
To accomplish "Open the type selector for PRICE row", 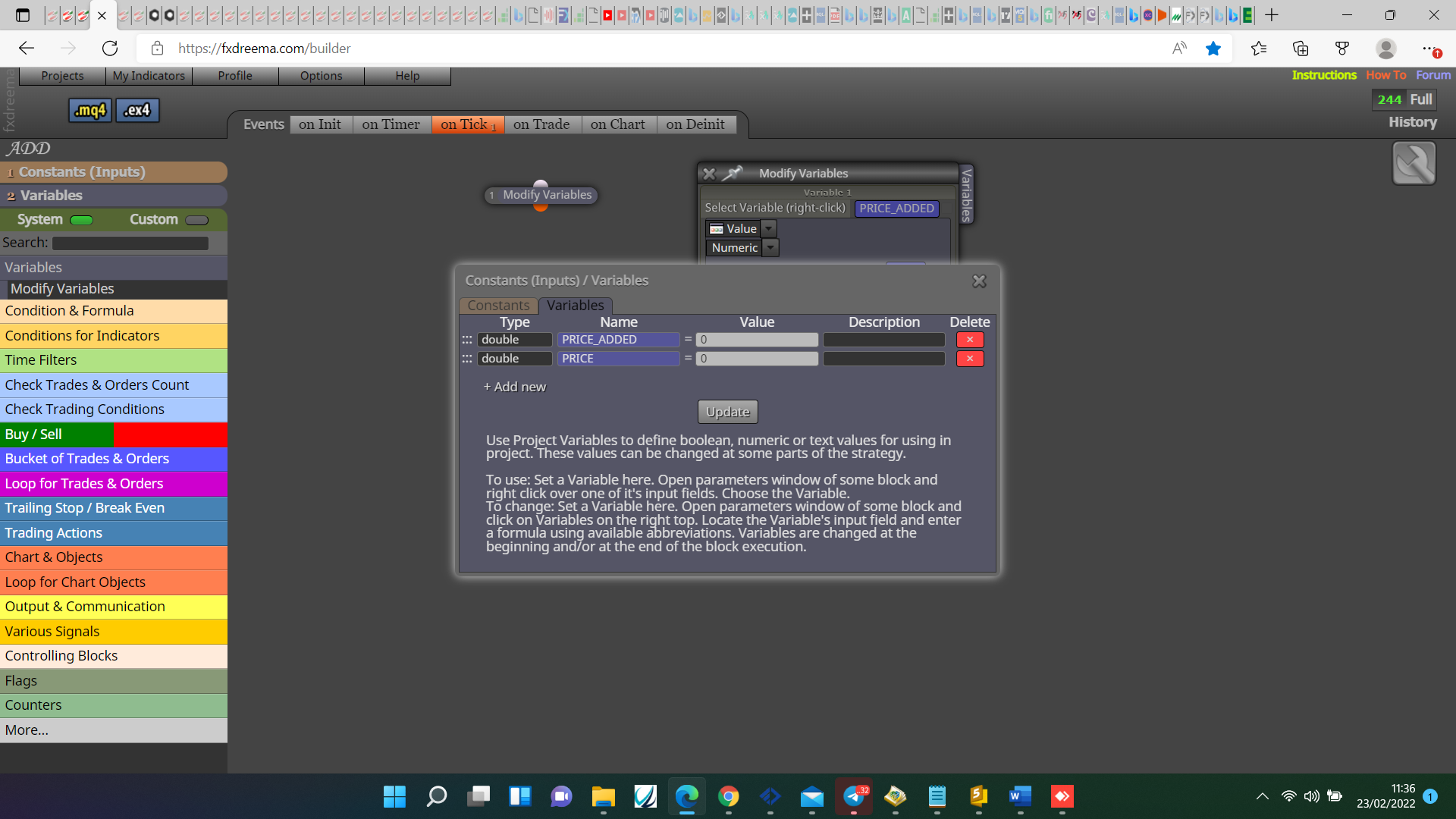I will click(x=515, y=359).
